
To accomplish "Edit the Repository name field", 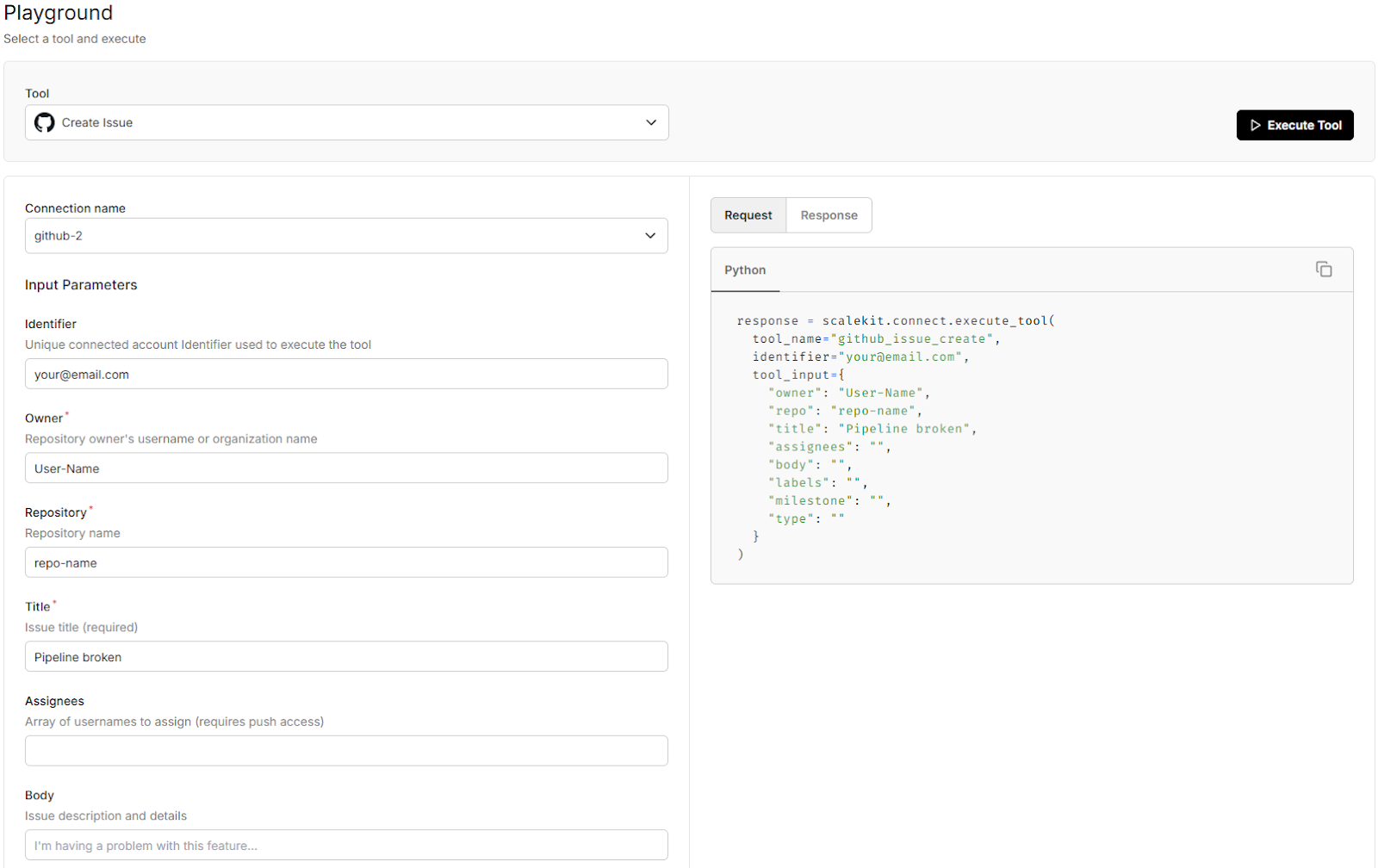I will tap(346, 563).
